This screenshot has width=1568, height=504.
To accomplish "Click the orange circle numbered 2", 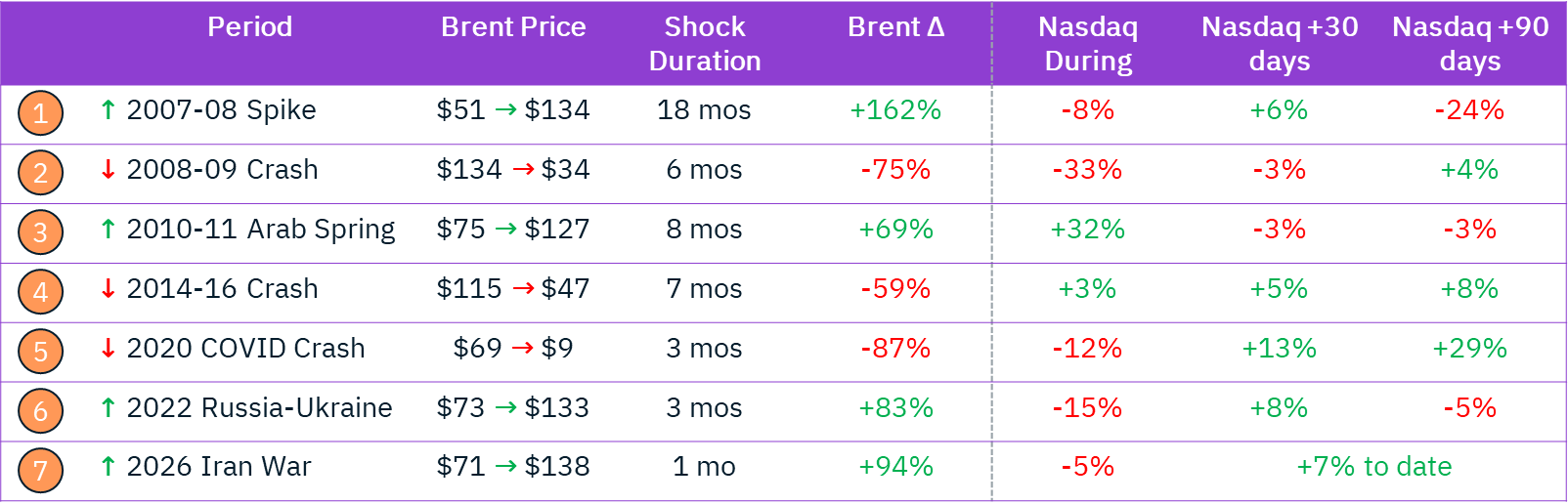I will [x=40, y=173].
